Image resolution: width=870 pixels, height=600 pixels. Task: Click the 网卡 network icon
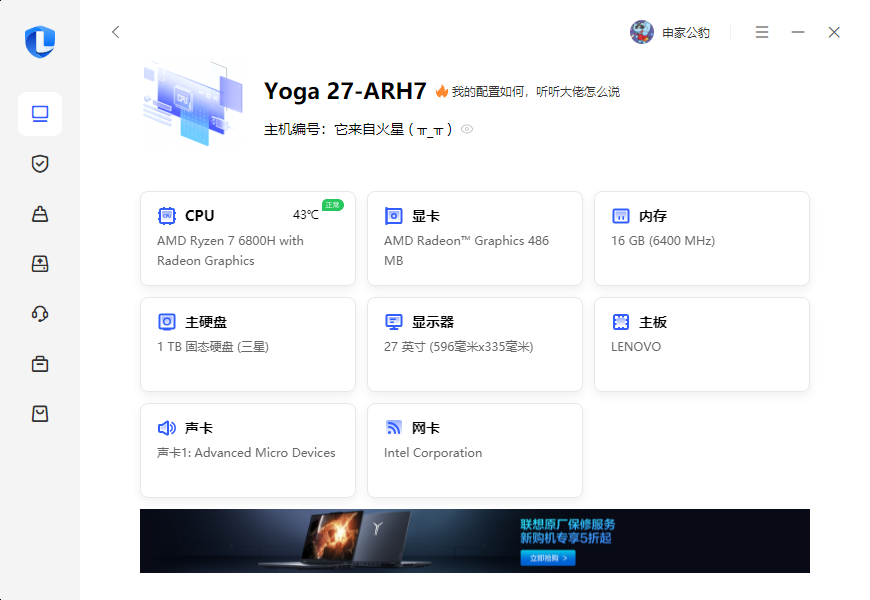394,427
